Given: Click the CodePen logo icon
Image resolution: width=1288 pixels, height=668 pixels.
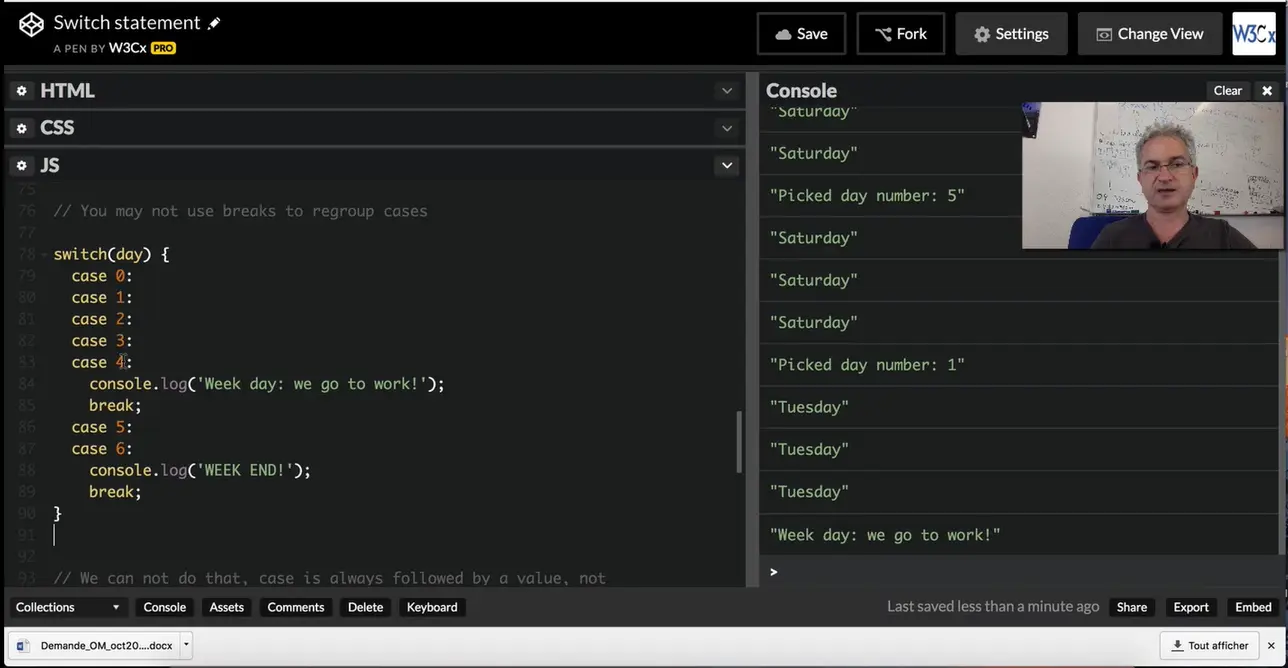Looking at the screenshot, I should point(32,25).
